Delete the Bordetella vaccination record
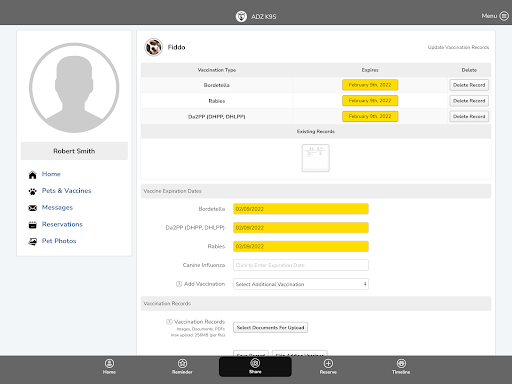 tap(469, 85)
